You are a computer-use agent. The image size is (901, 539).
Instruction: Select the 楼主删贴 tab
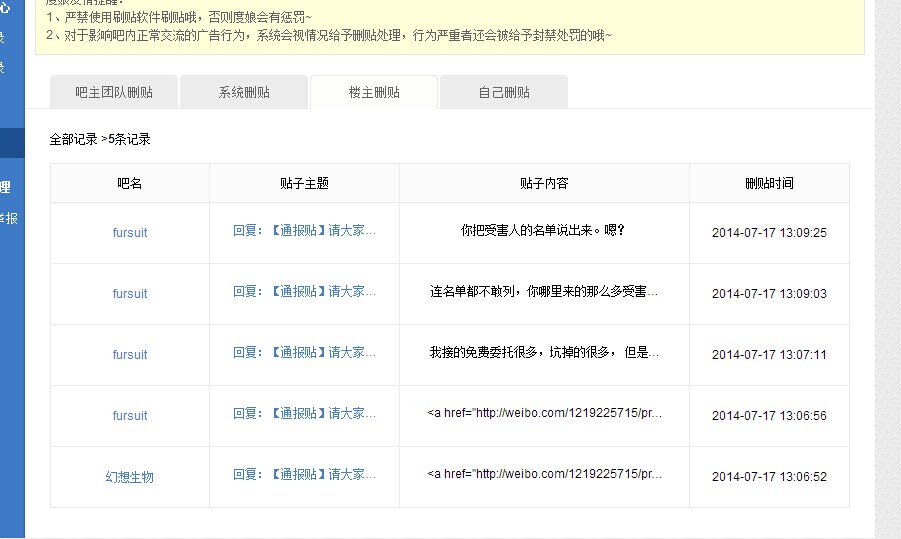pos(374,92)
